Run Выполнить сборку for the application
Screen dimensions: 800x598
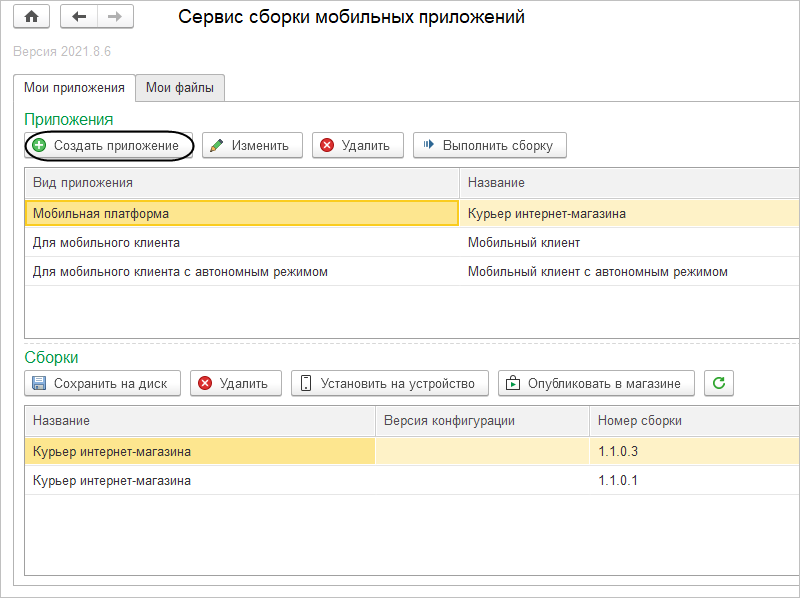click(490, 145)
